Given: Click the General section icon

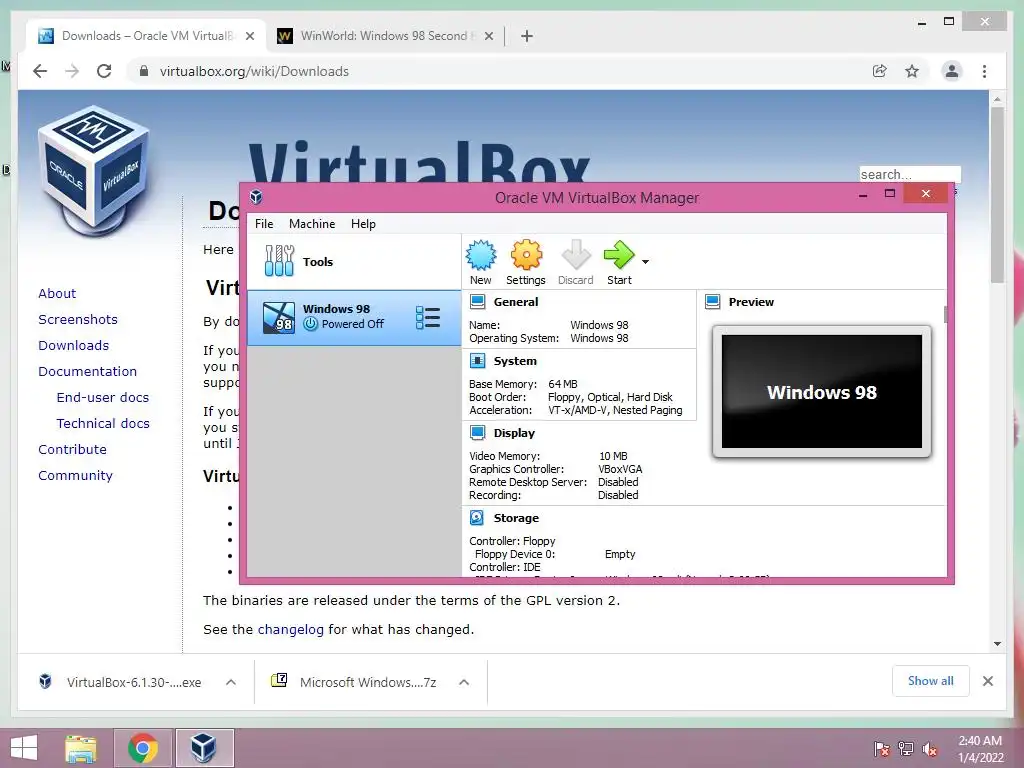Looking at the screenshot, I should click(477, 302).
